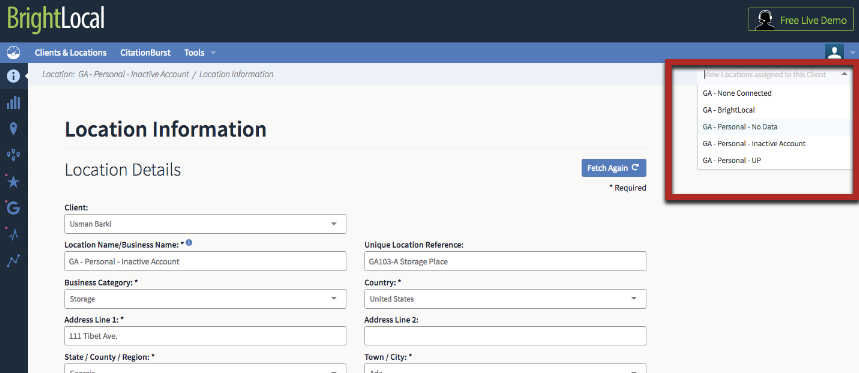Select the location info sidebar icon
This screenshot has width=859, height=373.
(13, 76)
